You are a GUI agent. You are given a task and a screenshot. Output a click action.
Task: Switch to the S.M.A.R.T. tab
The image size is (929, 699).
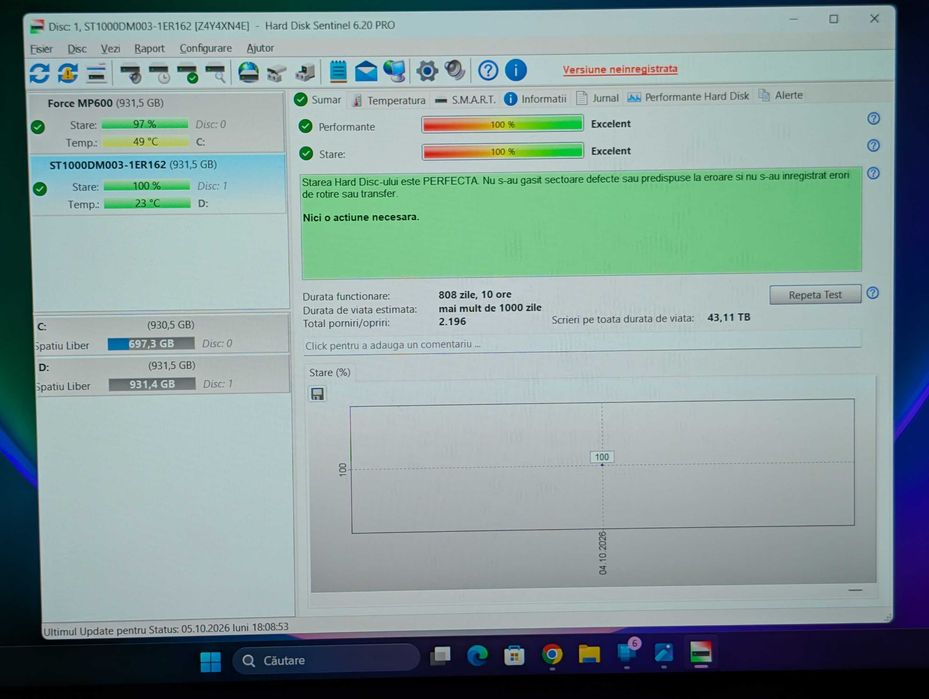point(465,100)
